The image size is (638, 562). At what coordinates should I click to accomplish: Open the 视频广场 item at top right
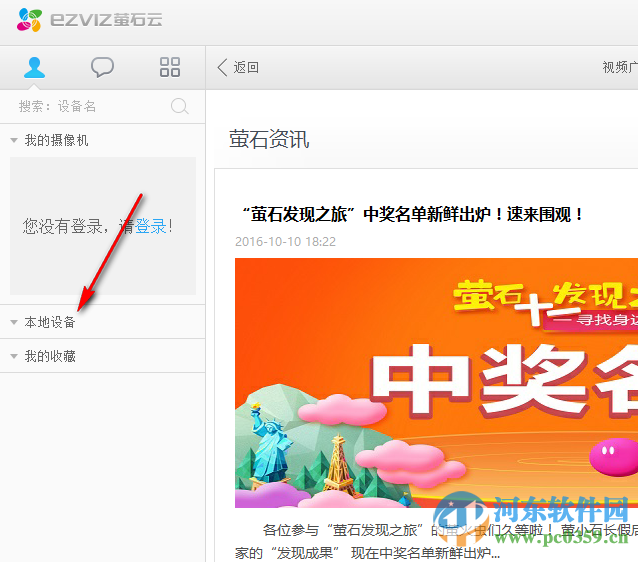pyautogui.click(x=620, y=68)
